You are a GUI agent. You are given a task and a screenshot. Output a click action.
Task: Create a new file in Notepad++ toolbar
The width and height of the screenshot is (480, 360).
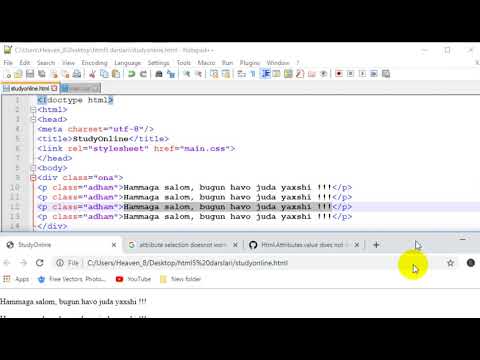[8, 74]
